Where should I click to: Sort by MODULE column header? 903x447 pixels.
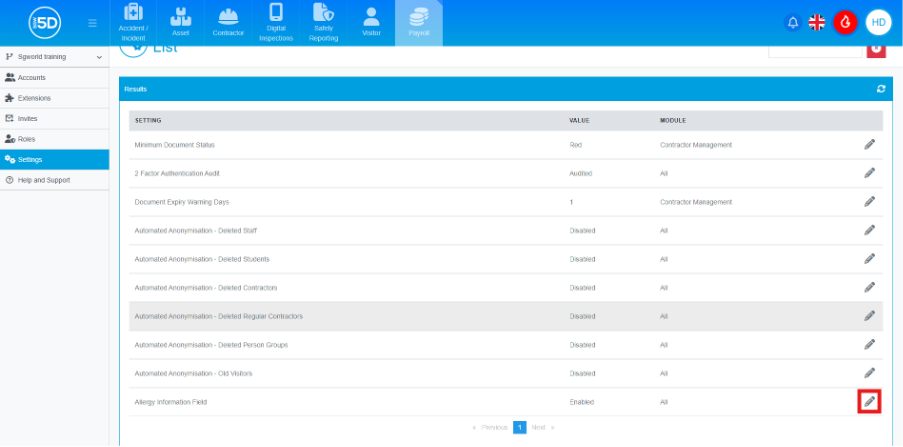click(x=673, y=120)
